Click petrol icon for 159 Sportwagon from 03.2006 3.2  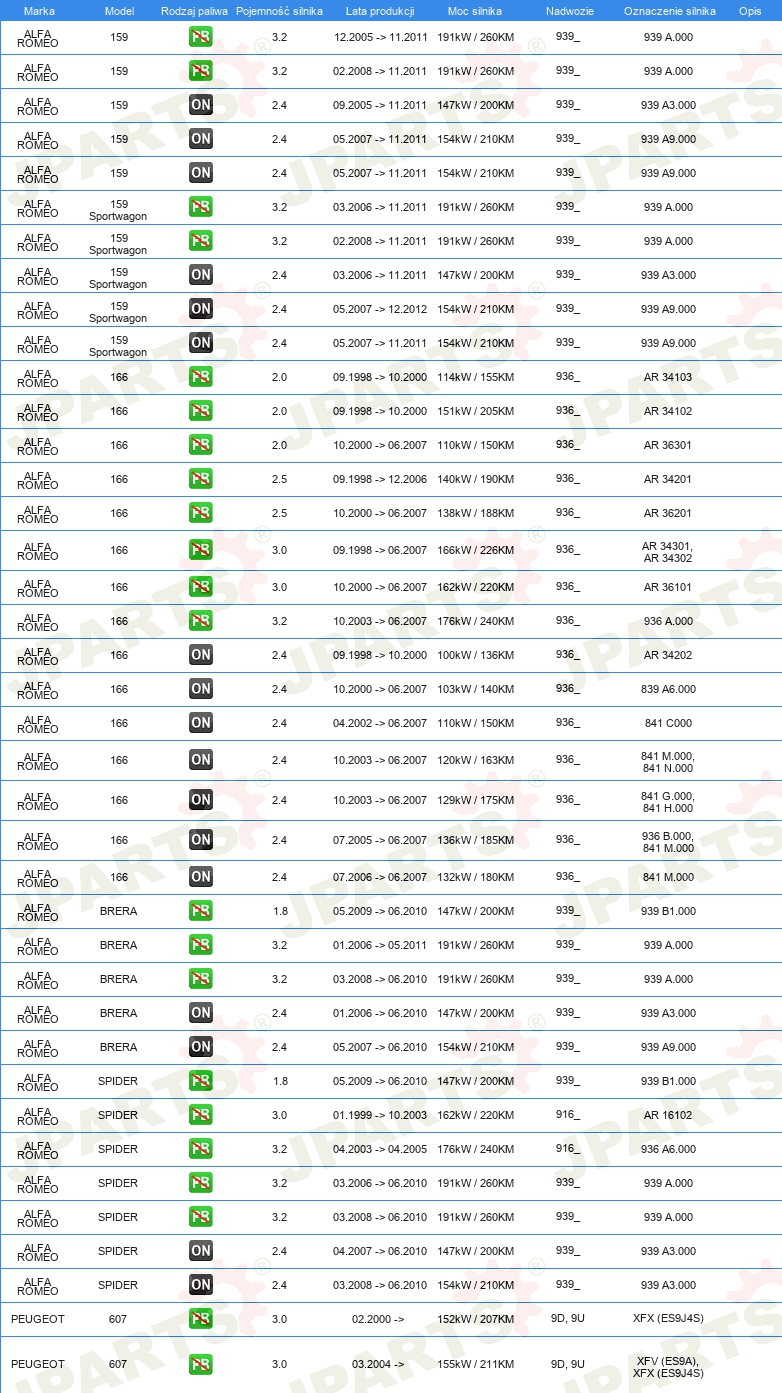point(201,207)
